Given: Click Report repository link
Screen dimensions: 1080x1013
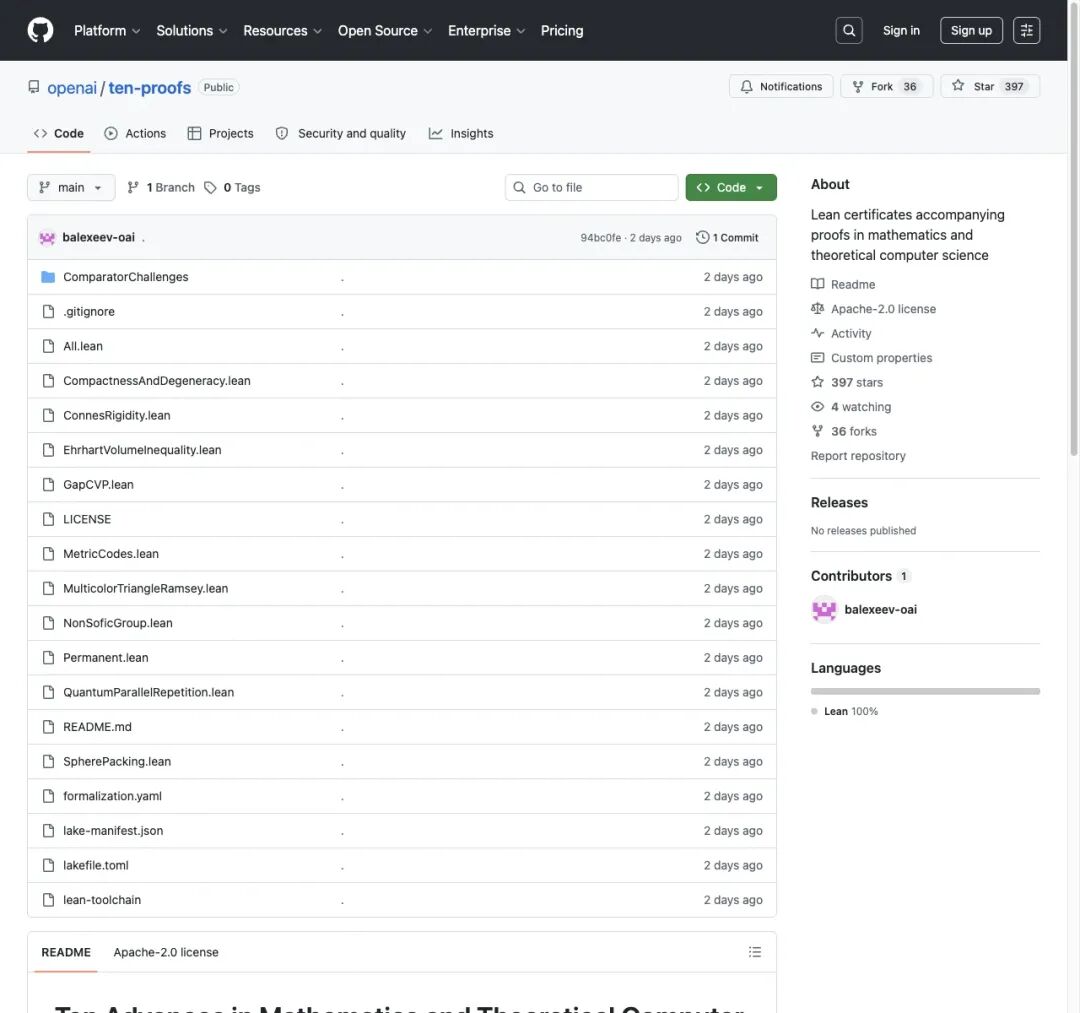Looking at the screenshot, I should [x=858, y=456].
